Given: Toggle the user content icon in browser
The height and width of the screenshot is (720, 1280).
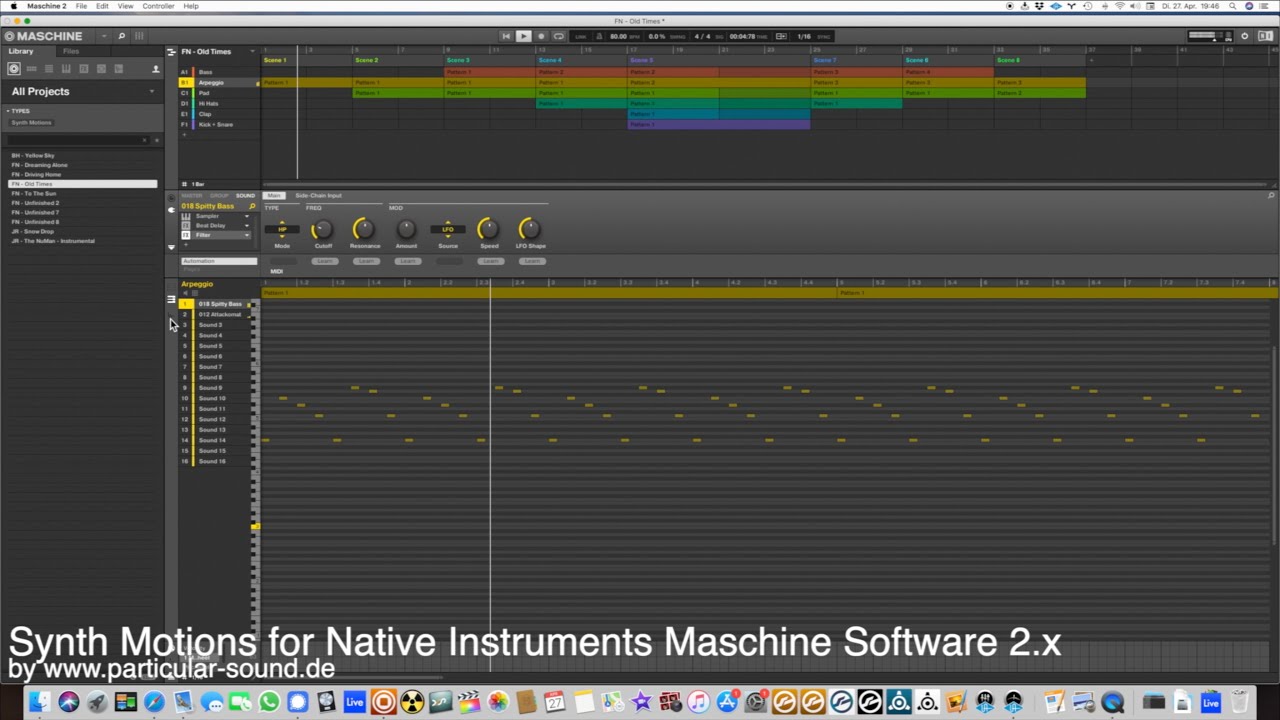Looking at the screenshot, I should [155, 69].
